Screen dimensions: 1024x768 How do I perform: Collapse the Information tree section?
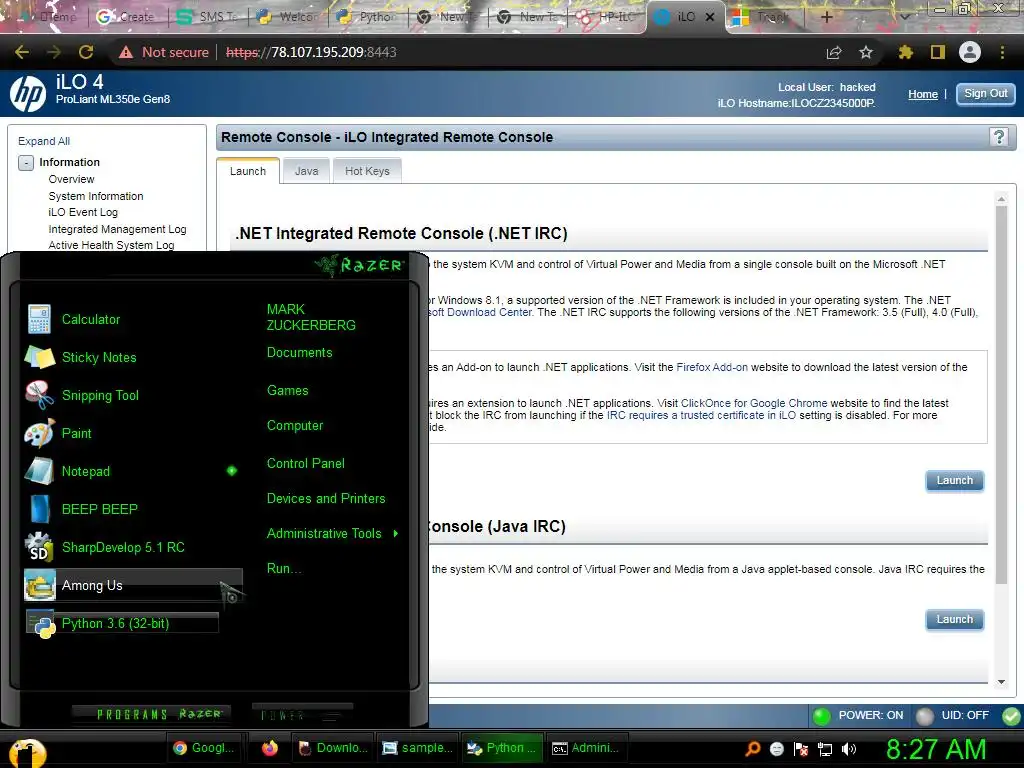coord(25,163)
